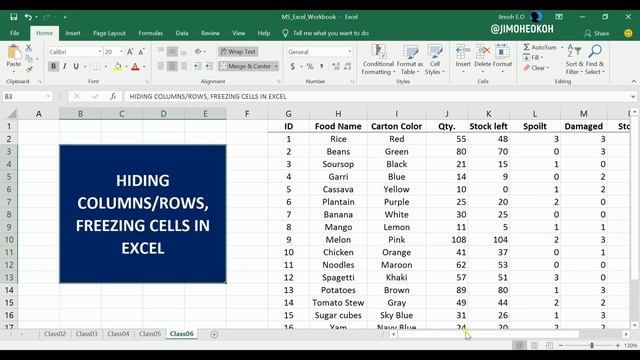Image resolution: width=640 pixels, height=360 pixels.
Task: Toggle Bold formatting
Action: pos(53,66)
